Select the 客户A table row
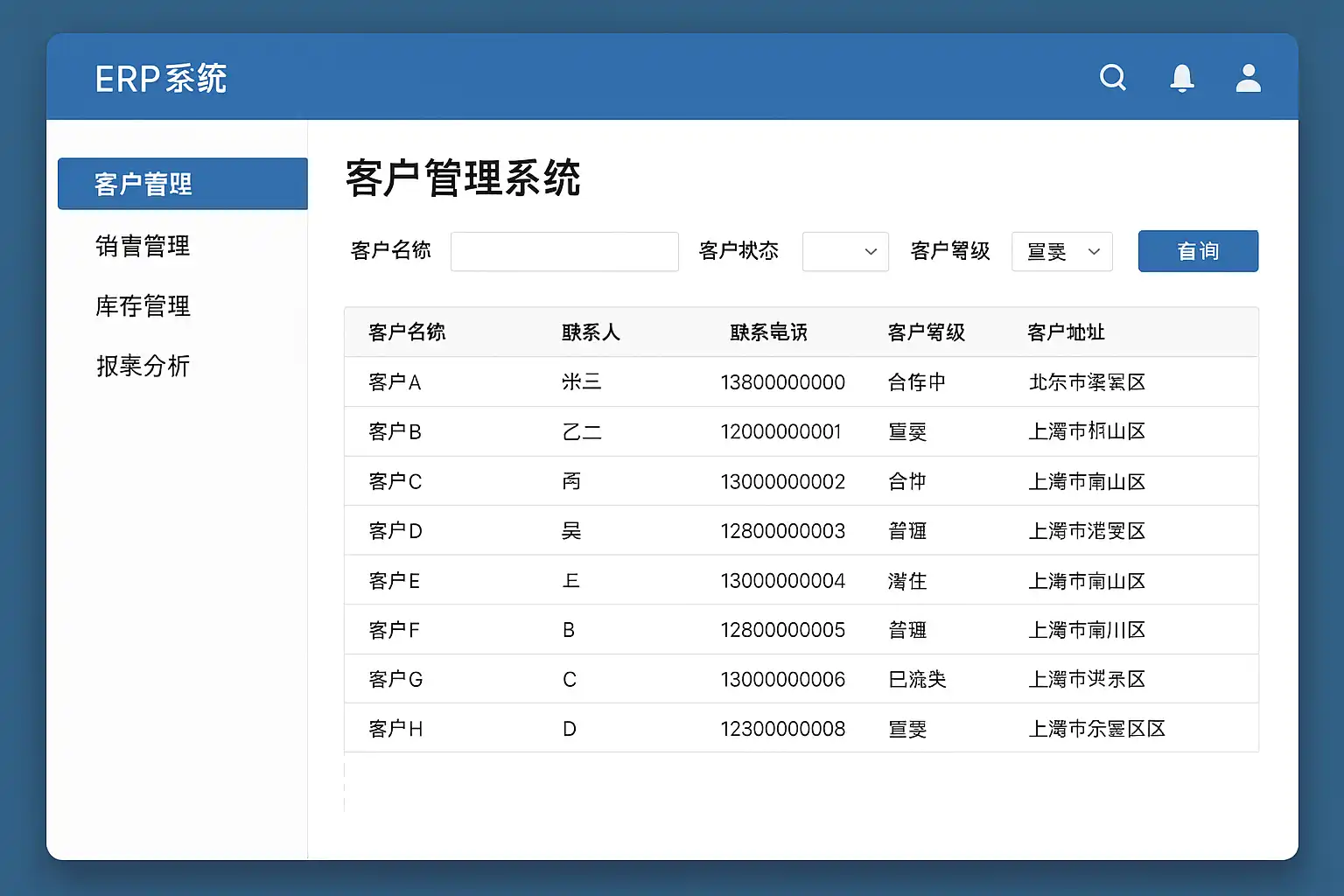Image resolution: width=1344 pixels, height=896 pixels. point(801,382)
